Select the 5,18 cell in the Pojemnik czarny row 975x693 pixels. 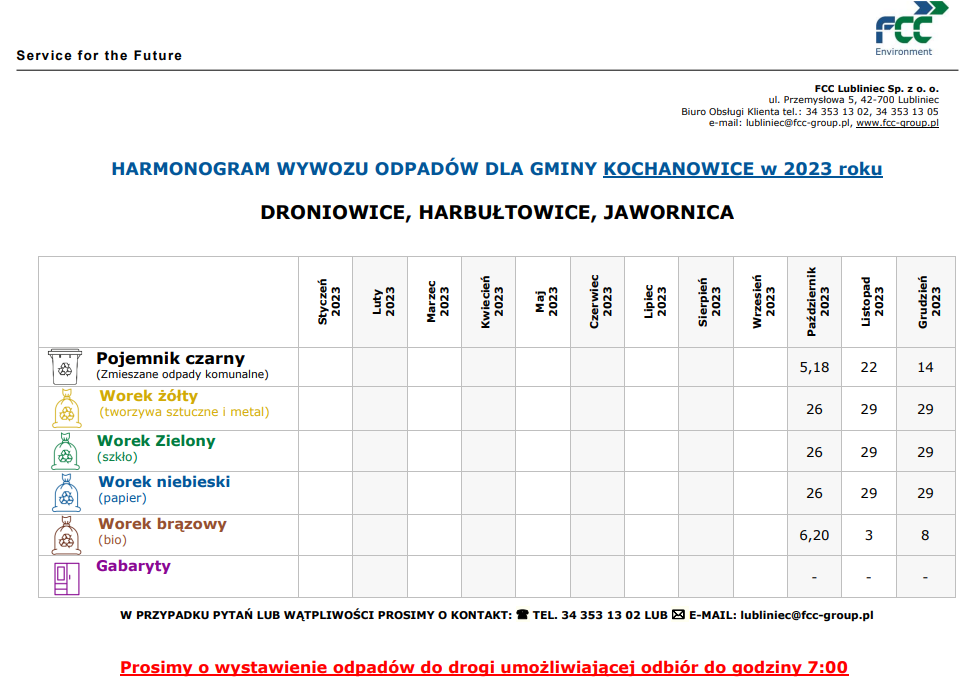(815, 367)
